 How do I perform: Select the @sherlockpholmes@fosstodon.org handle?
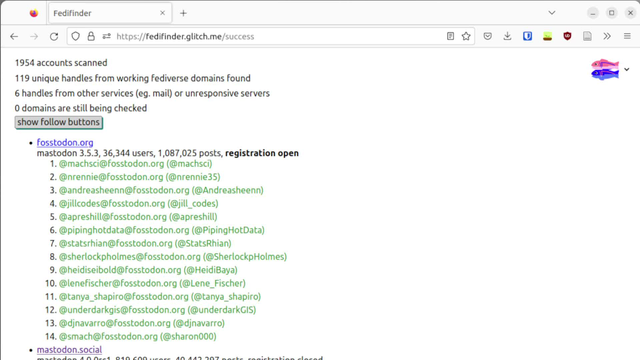tap(130, 257)
